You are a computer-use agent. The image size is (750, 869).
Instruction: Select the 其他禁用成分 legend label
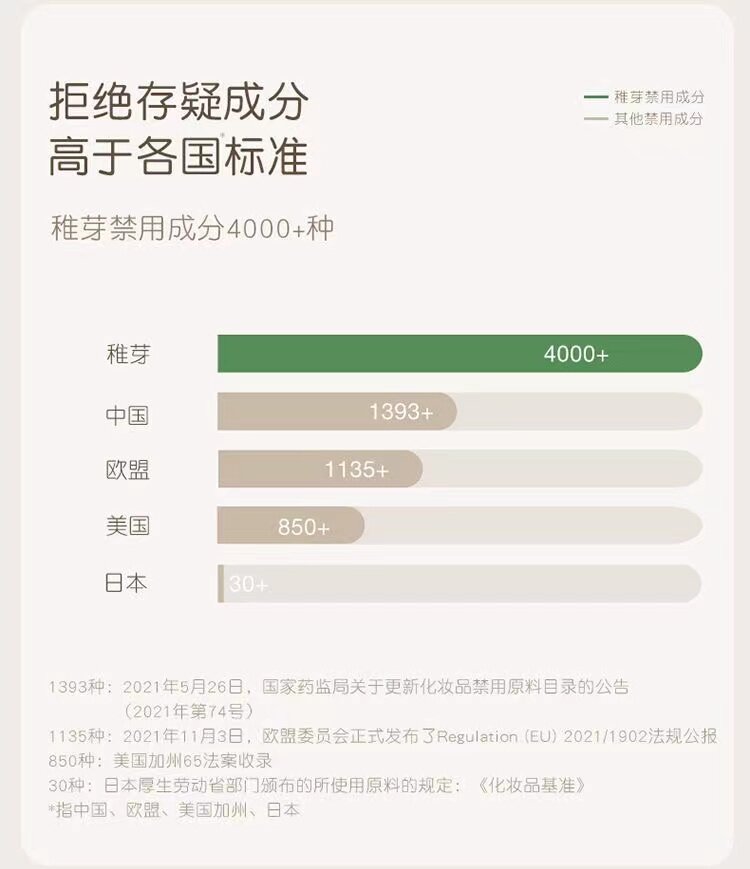coord(658,119)
